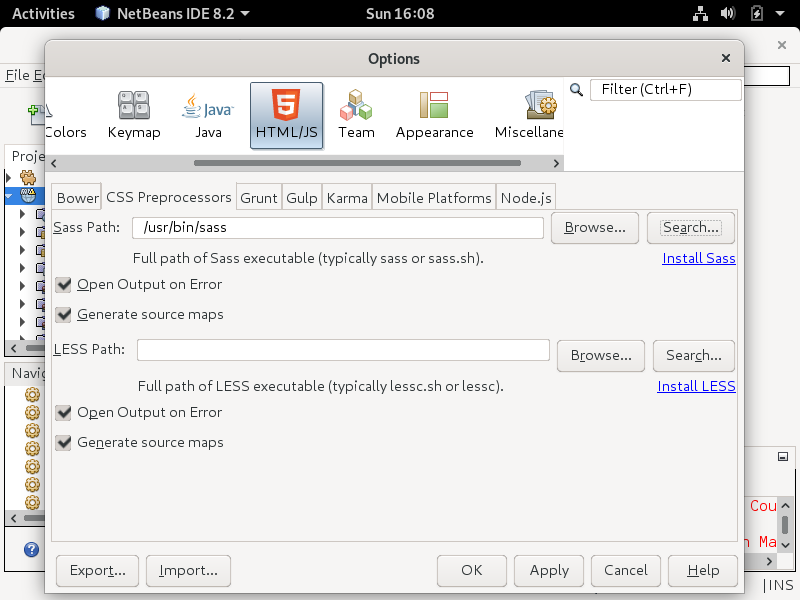Click Activities in the top bar
This screenshot has height=600, width=800.
click(x=43, y=13)
